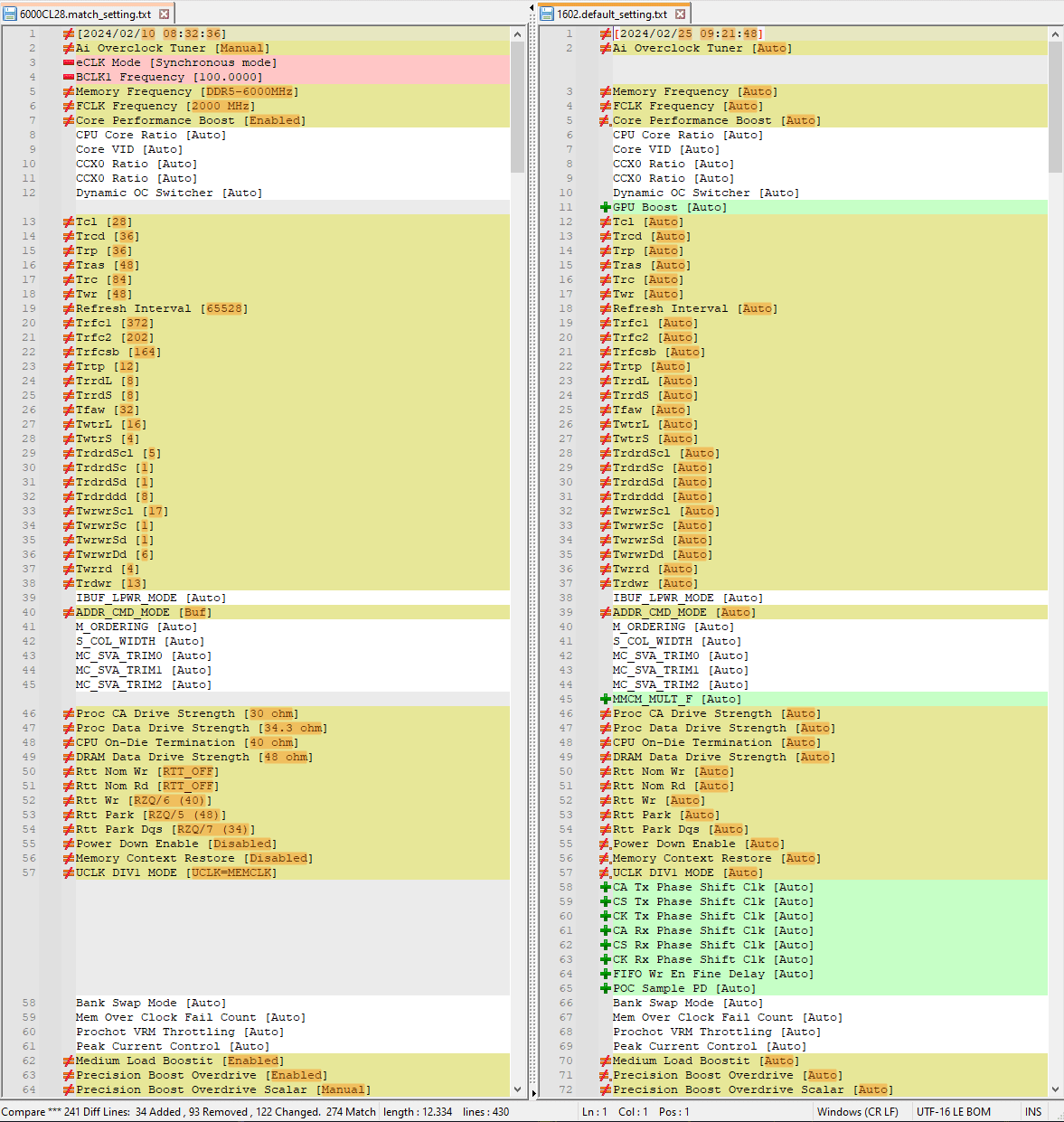
Task: Click changed-line marker beside Tcl [Auto] in right pane
Action: click(606, 222)
